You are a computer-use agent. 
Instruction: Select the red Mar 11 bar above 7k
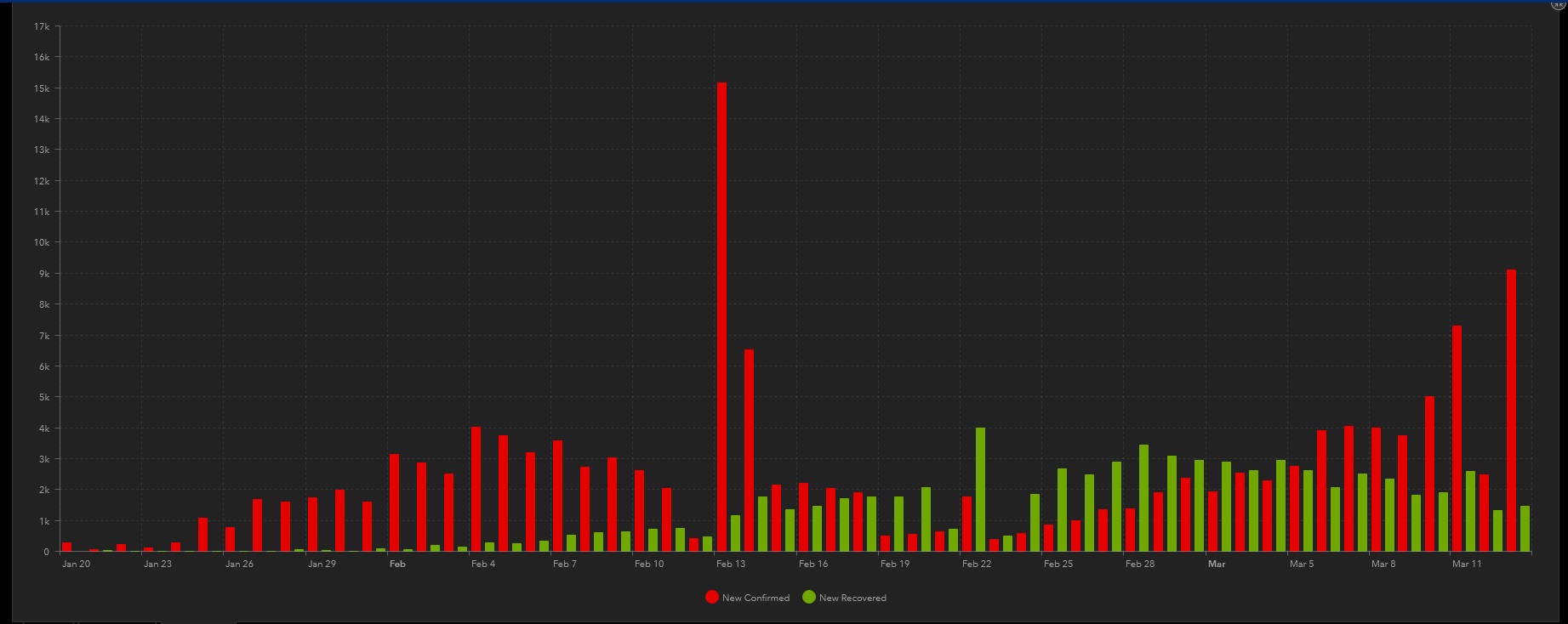point(1457,439)
